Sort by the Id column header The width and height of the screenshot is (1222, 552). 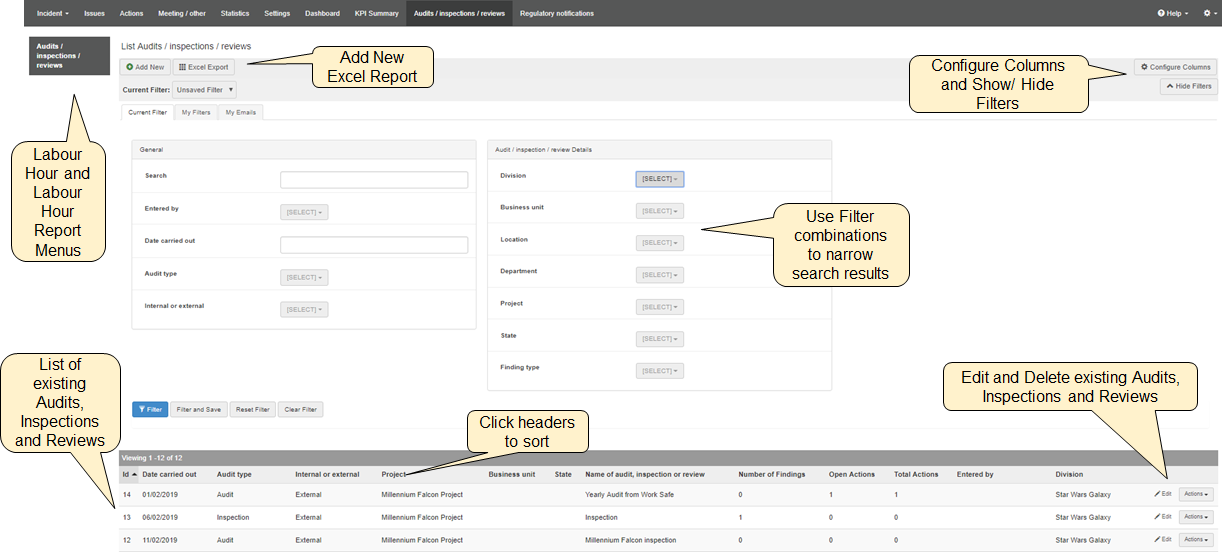tap(128, 474)
